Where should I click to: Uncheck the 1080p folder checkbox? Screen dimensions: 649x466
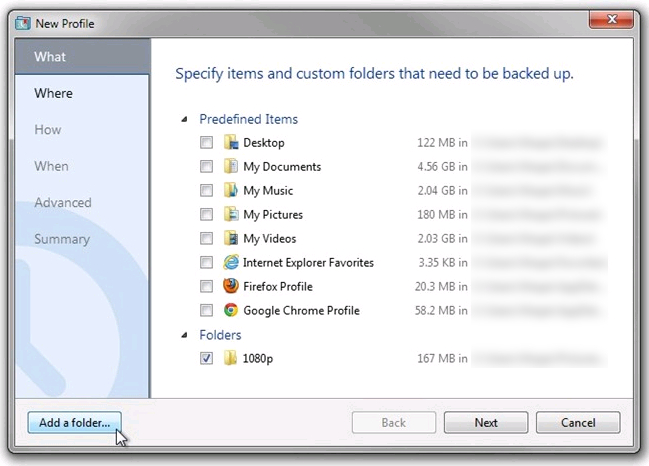point(206,359)
